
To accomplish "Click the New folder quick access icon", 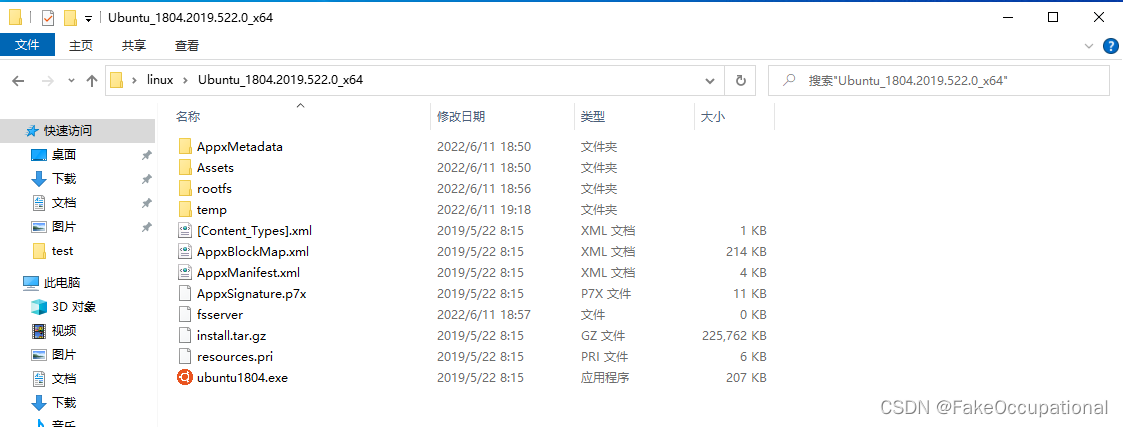I will click(70, 18).
